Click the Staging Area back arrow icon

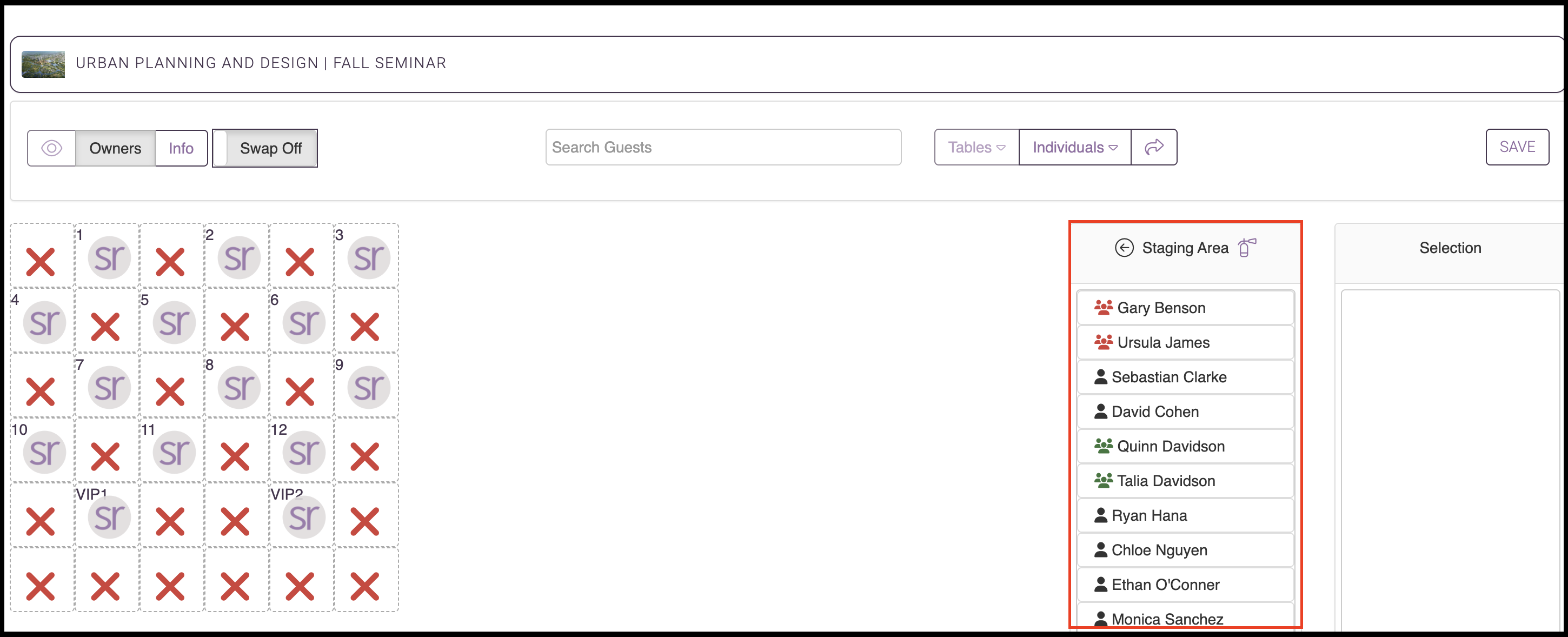coord(1124,248)
